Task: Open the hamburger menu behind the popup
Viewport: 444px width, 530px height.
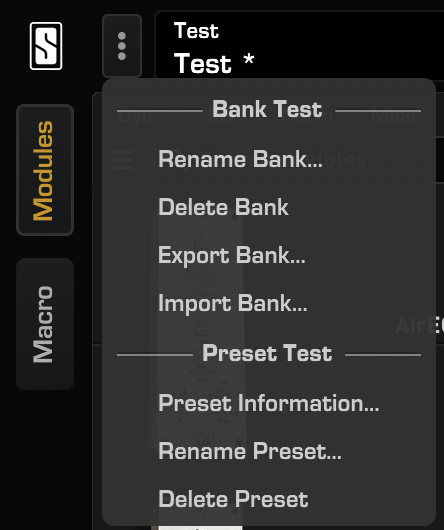Action: (122, 160)
